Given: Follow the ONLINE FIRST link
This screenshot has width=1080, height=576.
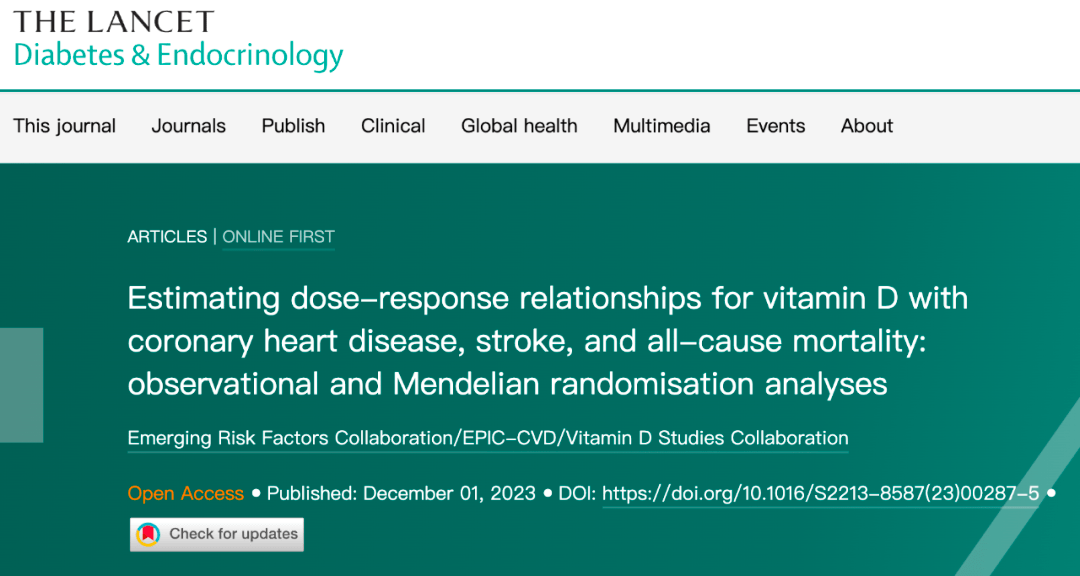Looking at the screenshot, I should 278,237.
